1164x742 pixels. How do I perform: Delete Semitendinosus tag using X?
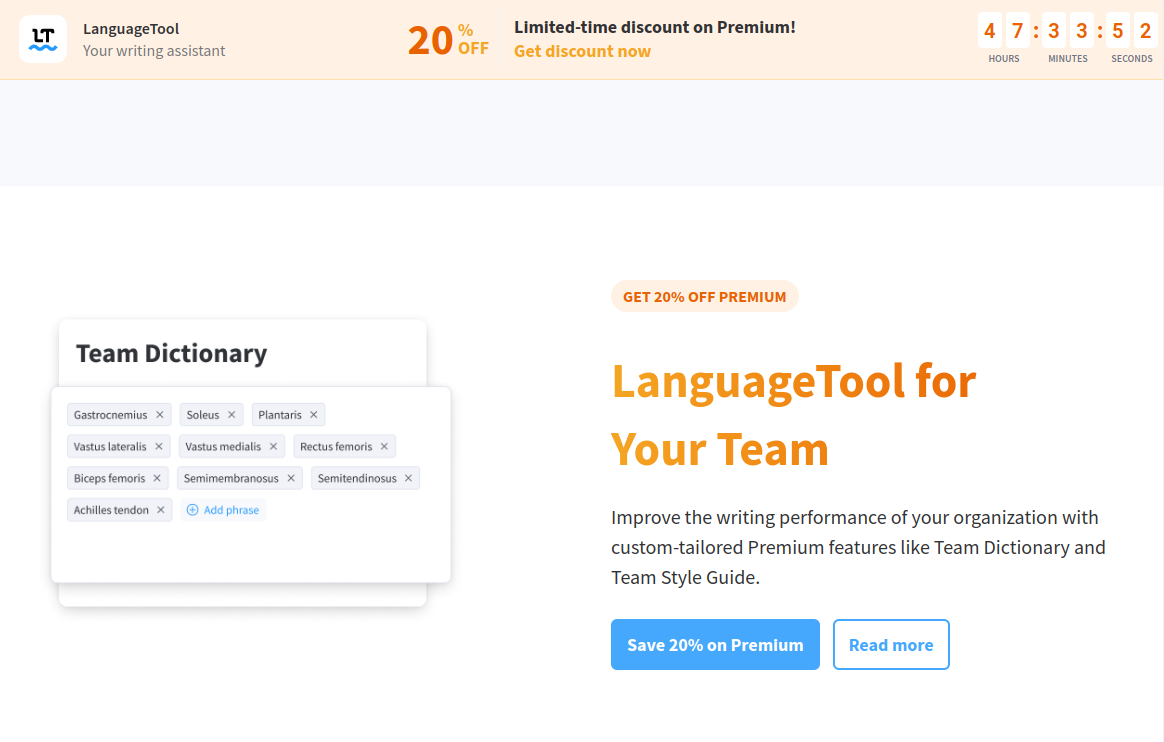tap(408, 479)
